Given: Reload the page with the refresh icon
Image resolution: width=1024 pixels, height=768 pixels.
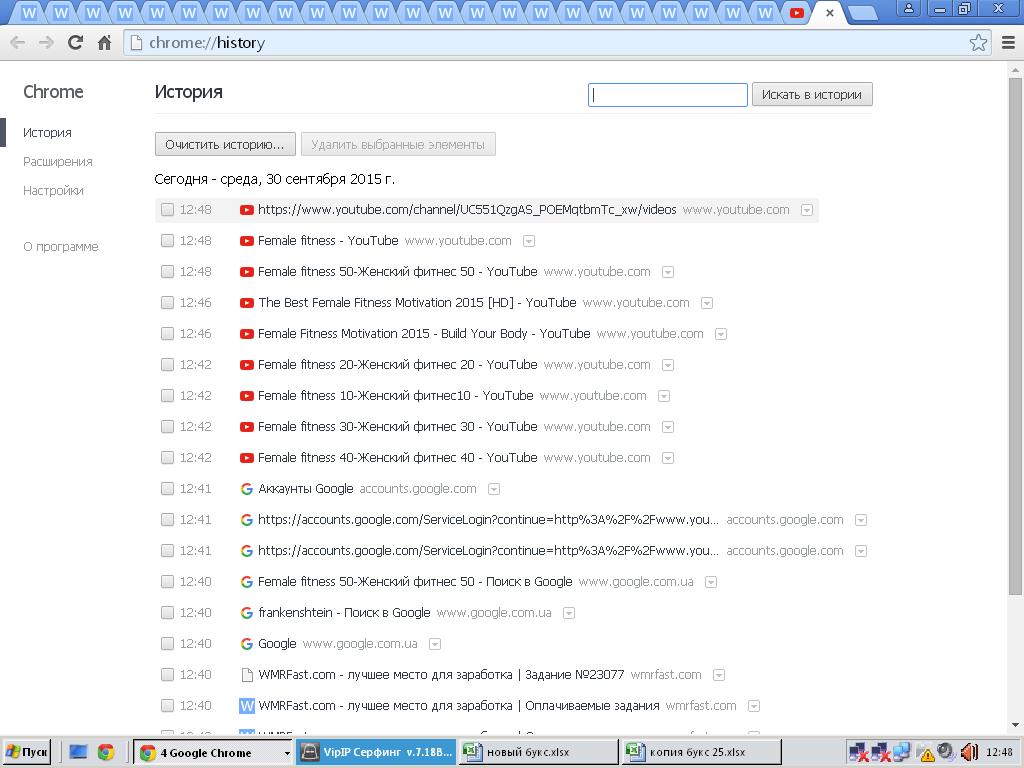Looking at the screenshot, I should coord(75,43).
